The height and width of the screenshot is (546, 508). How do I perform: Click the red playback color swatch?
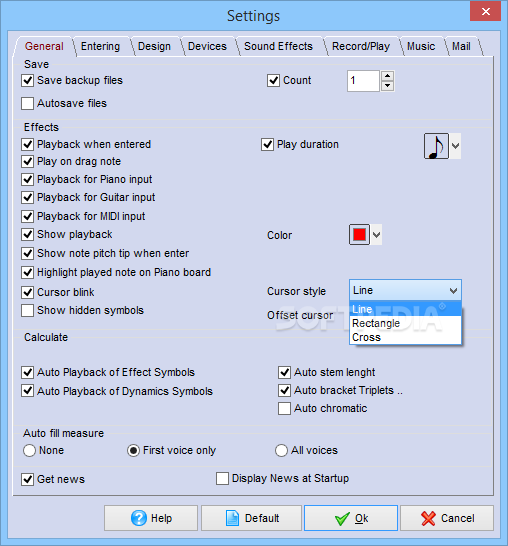(359, 235)
